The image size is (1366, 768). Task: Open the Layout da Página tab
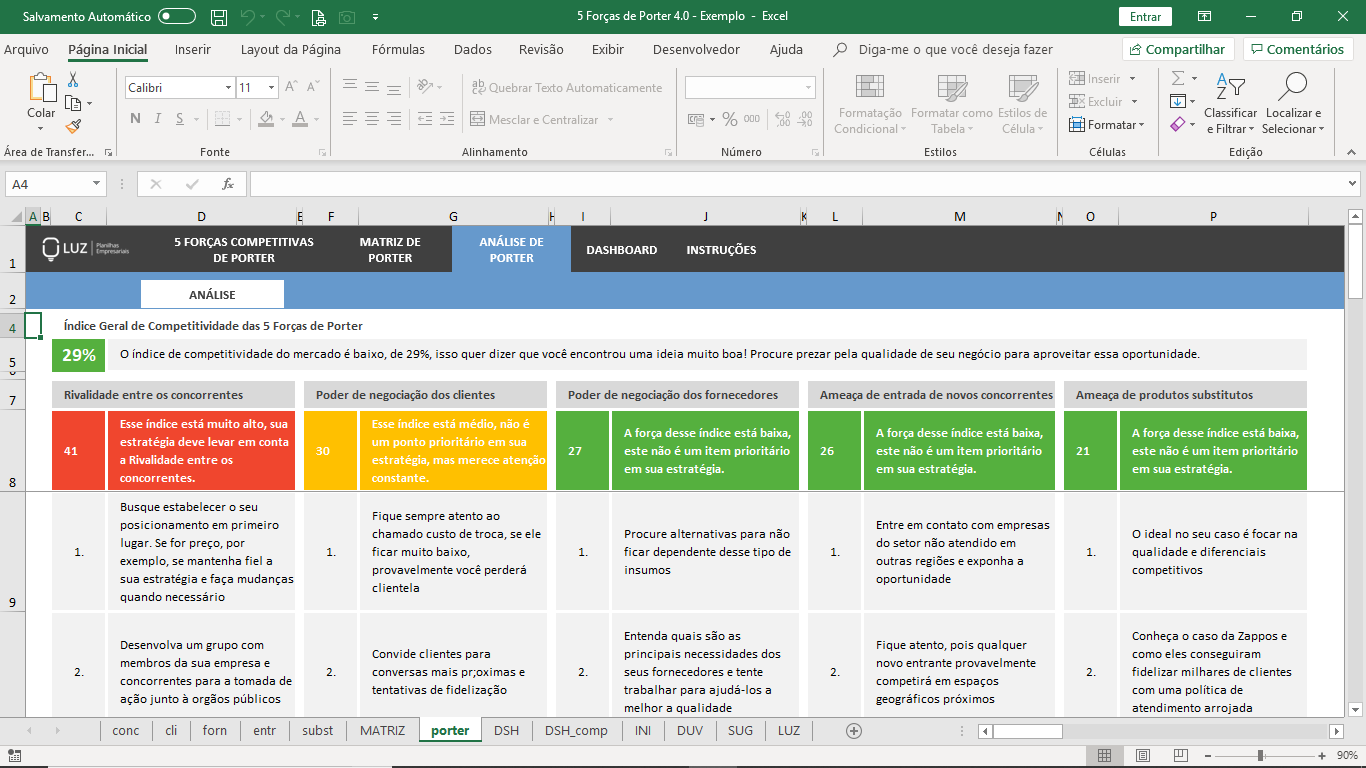click(x=291, y=49)
